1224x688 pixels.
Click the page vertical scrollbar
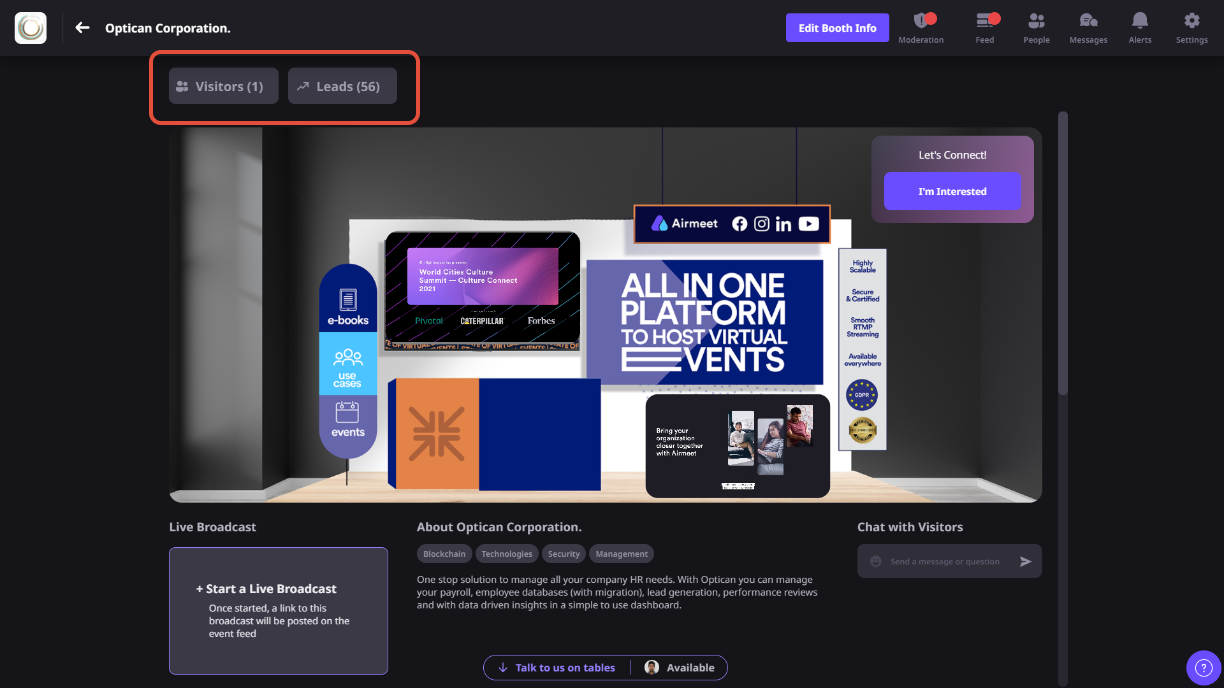click(x=1063, y=252)
